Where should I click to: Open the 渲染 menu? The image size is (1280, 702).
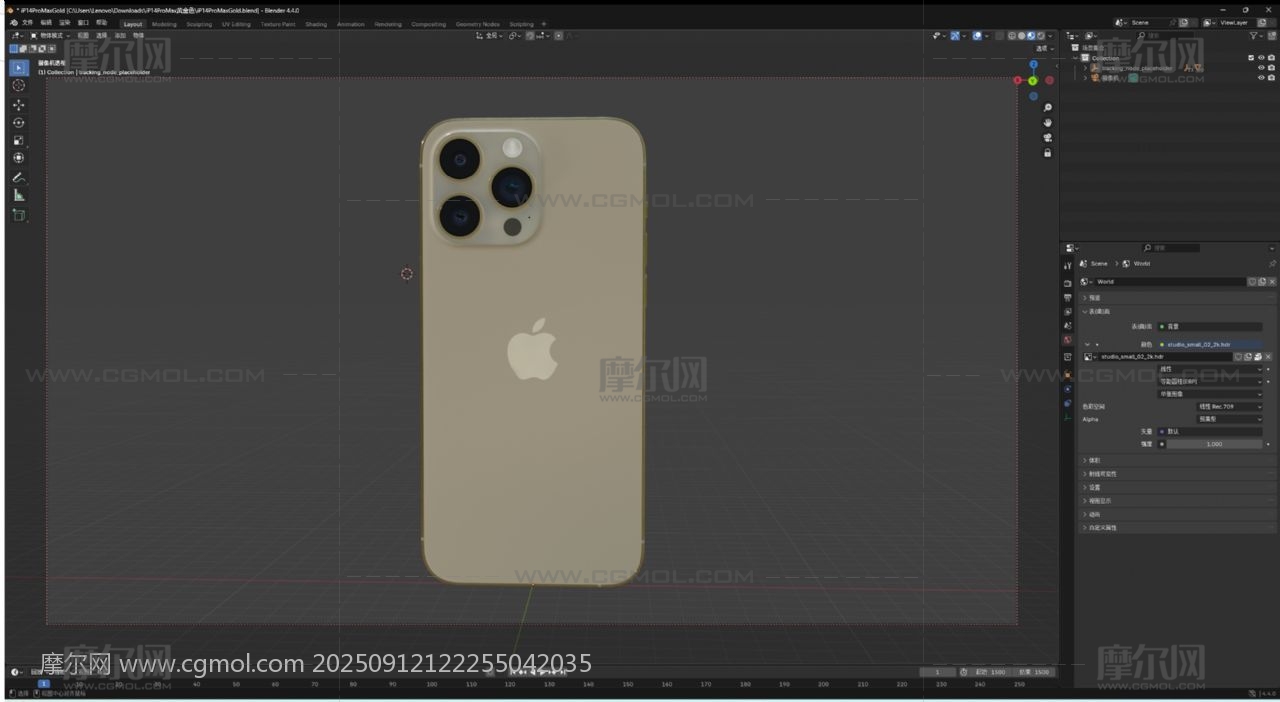pos(65,23)
